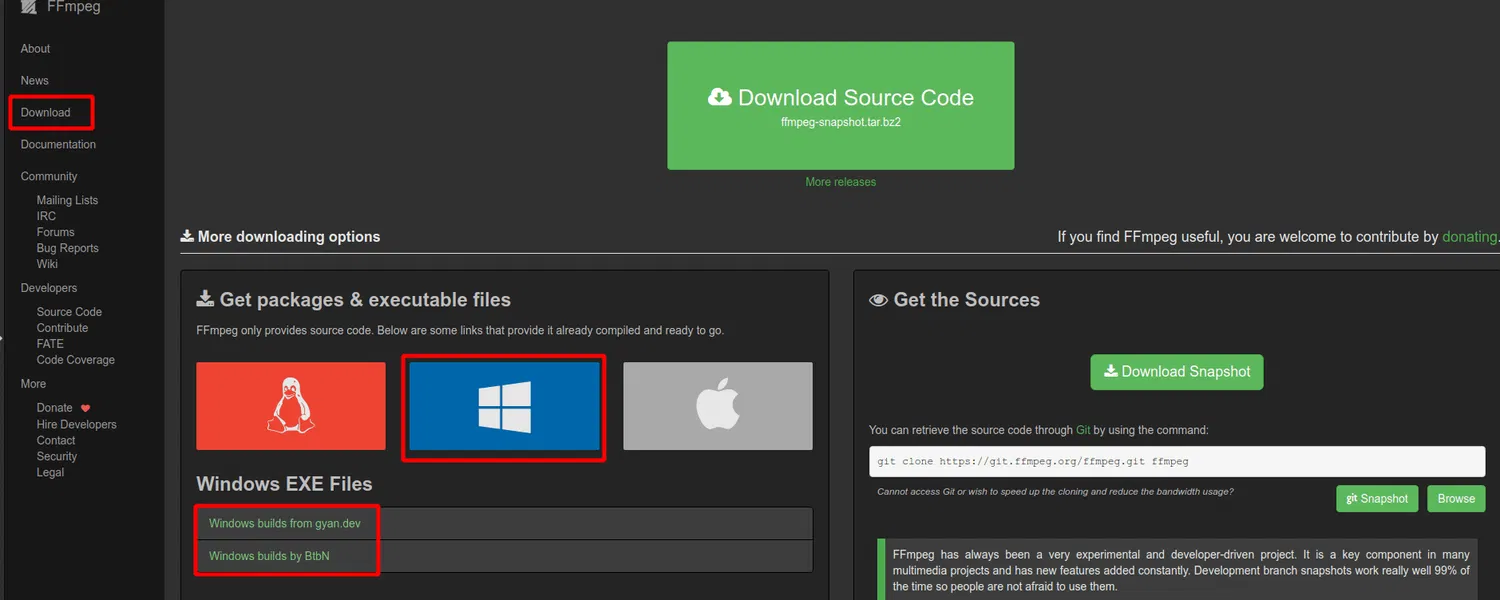This screenshot has width=1500, height=600.
Task: Open Windows builds by BtbN link
Action: (269, 556)
